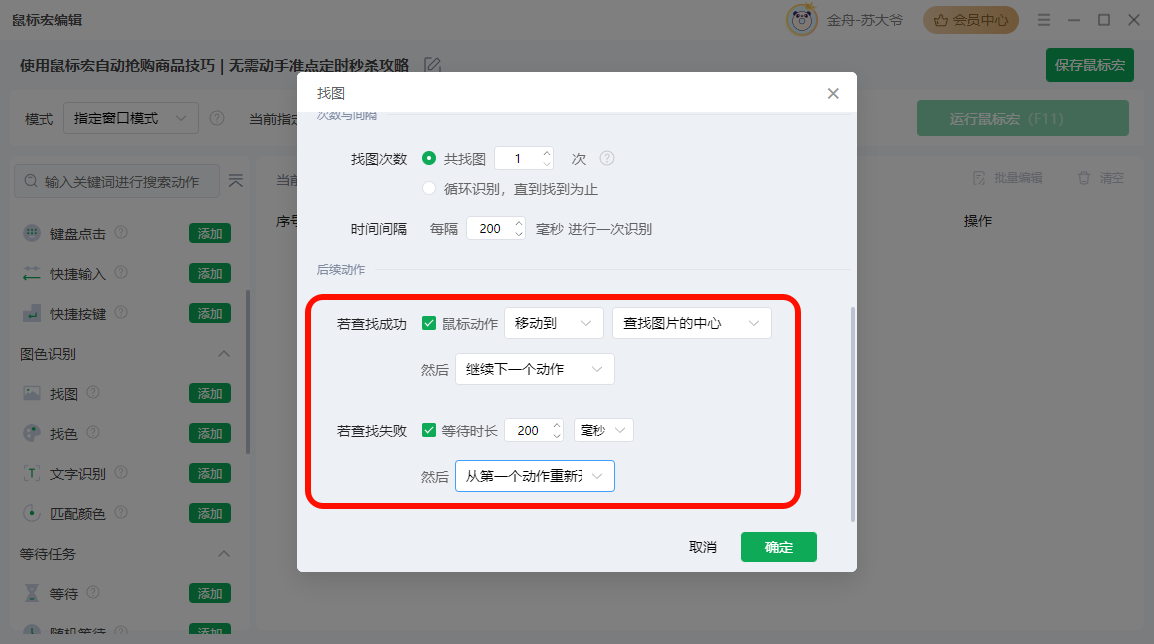Screen dimensions: 1154x644
Task: Toggle the 等待时长 checkbox
Action: point(429,430)
